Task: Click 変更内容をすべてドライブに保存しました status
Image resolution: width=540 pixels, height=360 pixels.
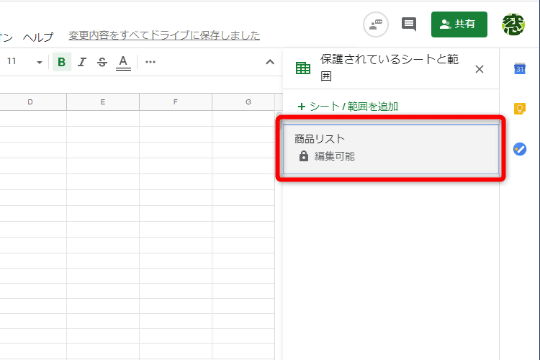Action: point(164,35)
